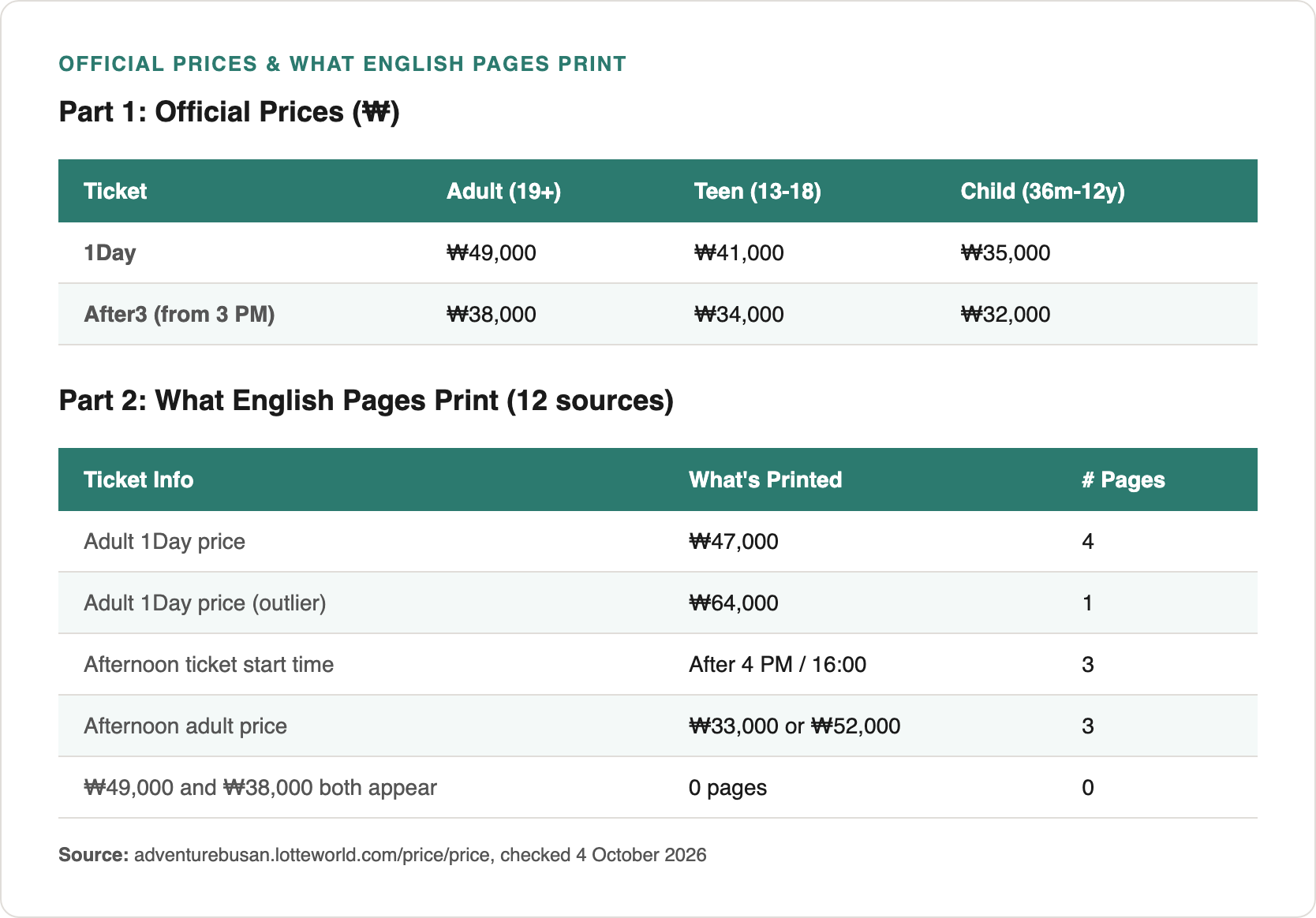Viewport: 1316px width, 918px height.
Task: Click the 'Ticket Info' column header
Action: click(x=138, y=480)
